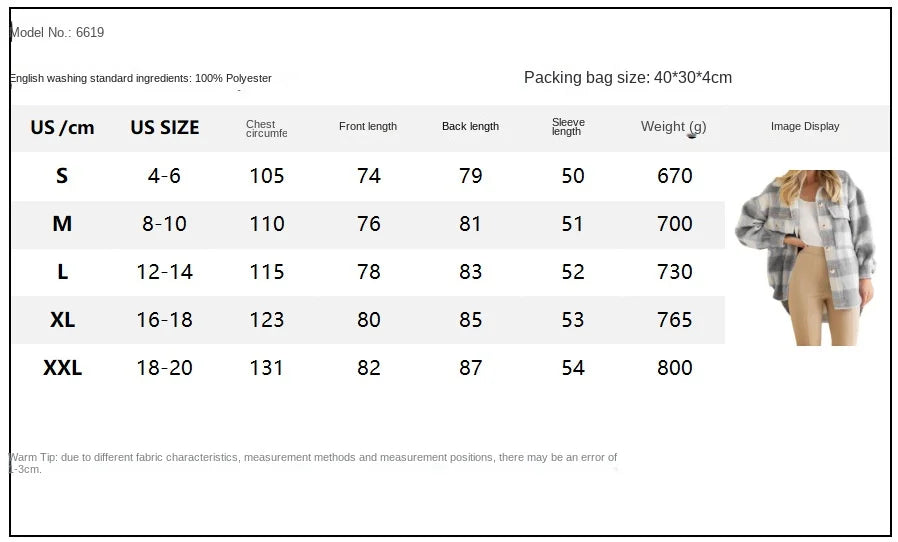Click the XXL size row label

point(62,368)
